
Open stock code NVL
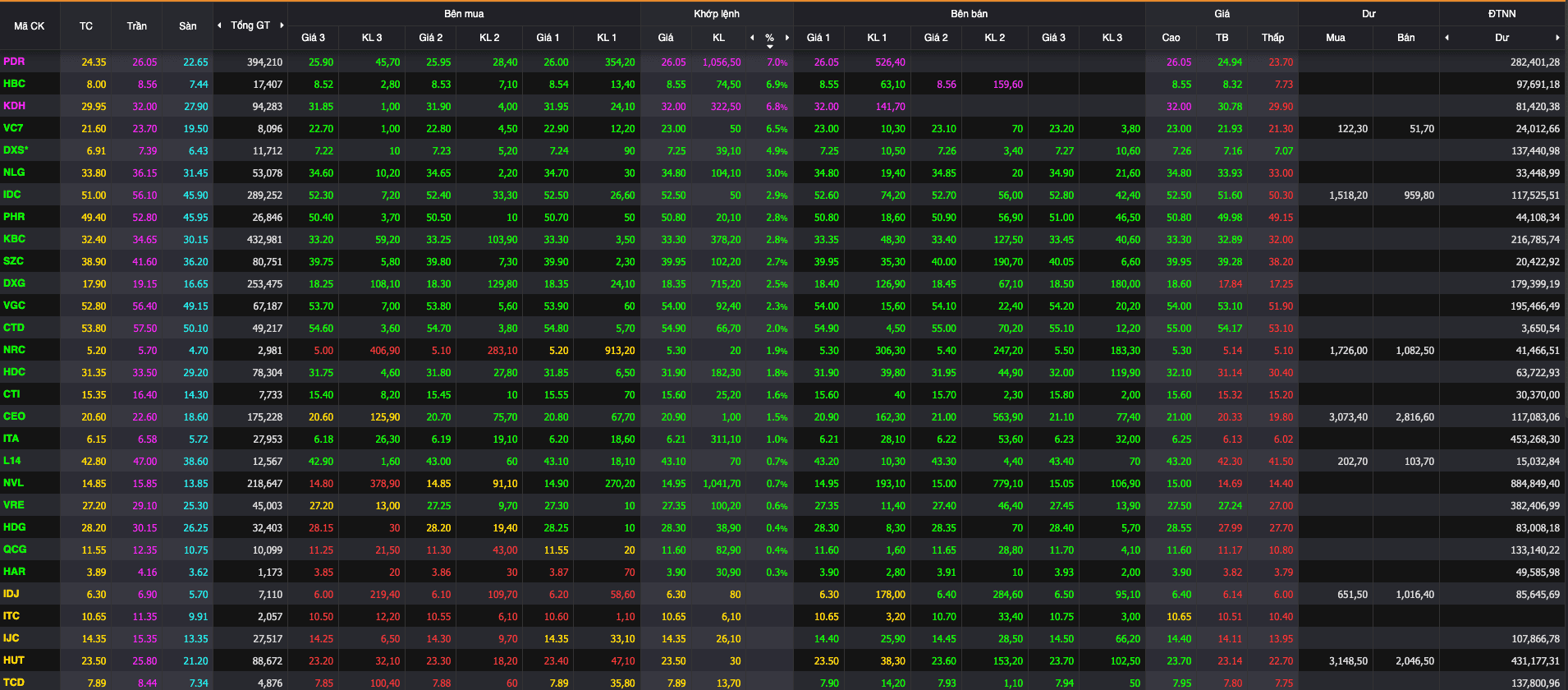pyautogui.click(x=13, y=483)
